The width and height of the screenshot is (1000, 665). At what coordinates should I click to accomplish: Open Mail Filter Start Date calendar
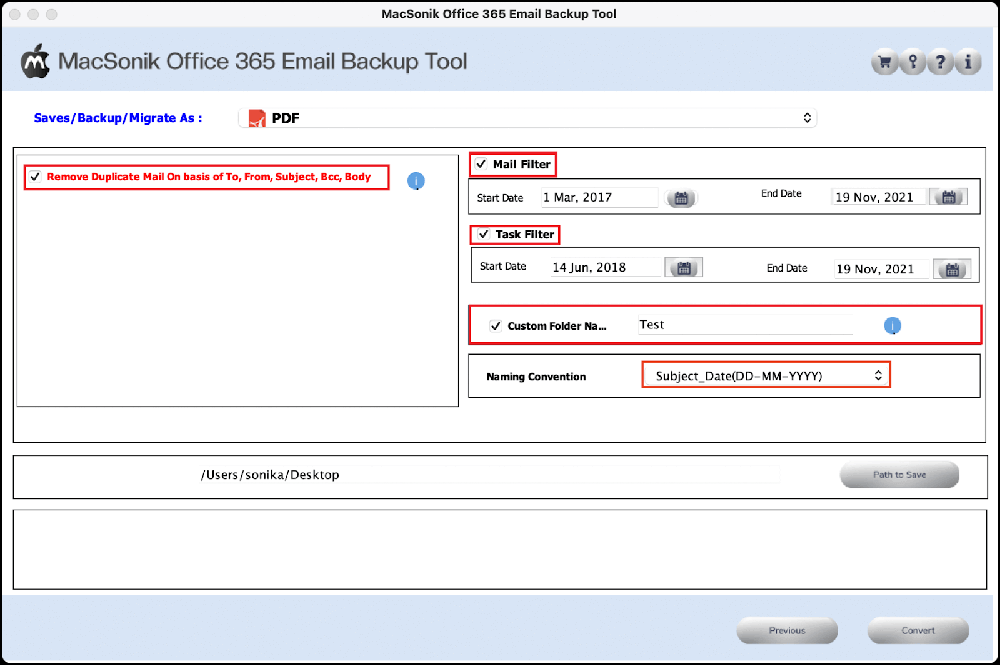click(x=681, y=198)
